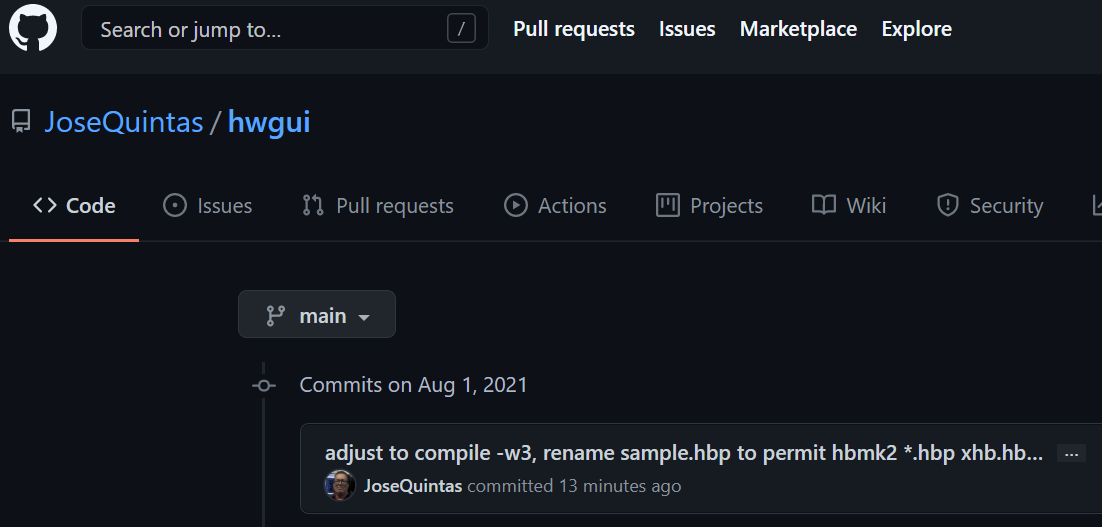This screenshot has width=1102, height=527.
Task: Open the main branch dropdown
Action: coord(317,315)
